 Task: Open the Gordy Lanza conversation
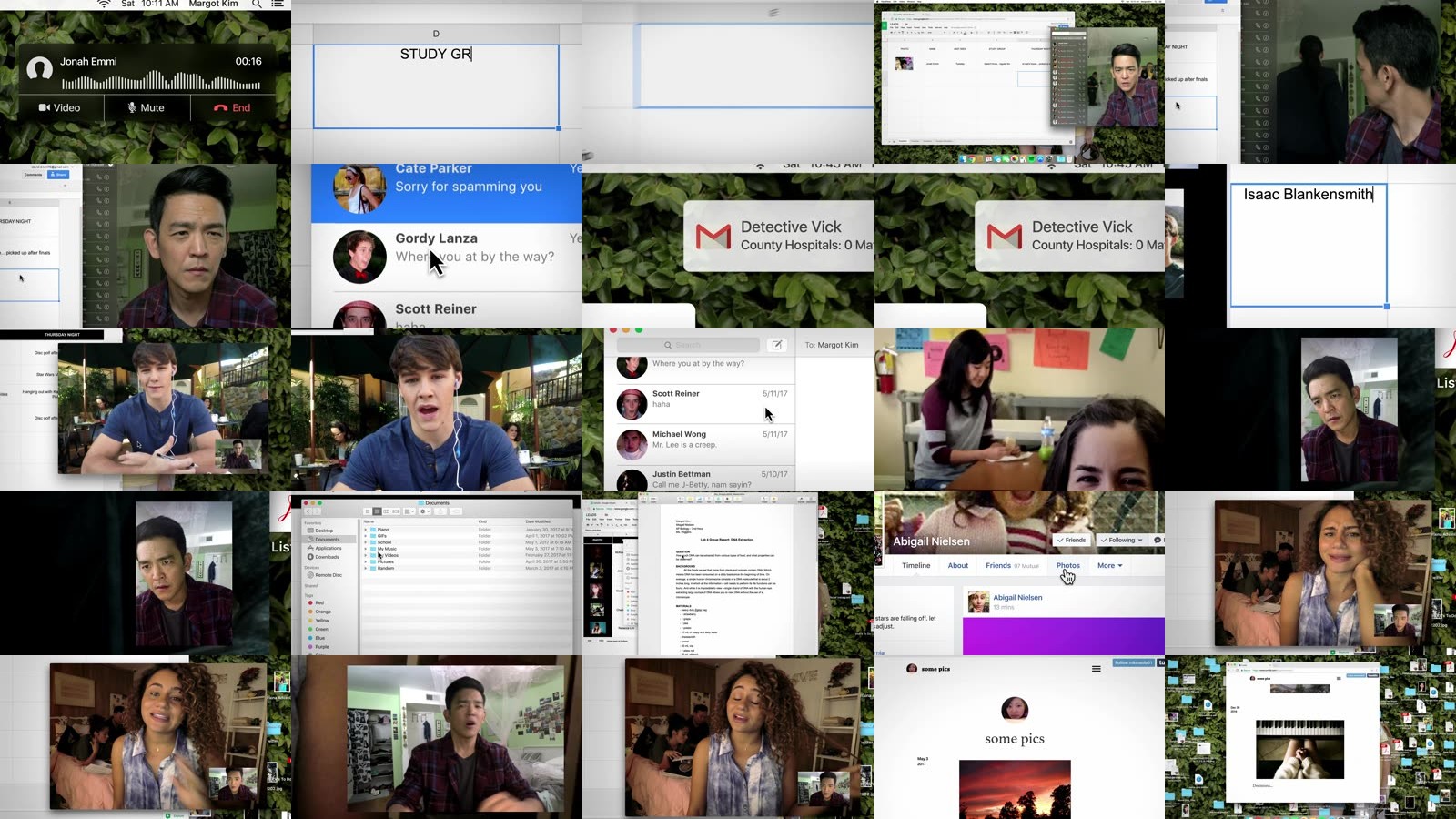[x=447, y=258]
